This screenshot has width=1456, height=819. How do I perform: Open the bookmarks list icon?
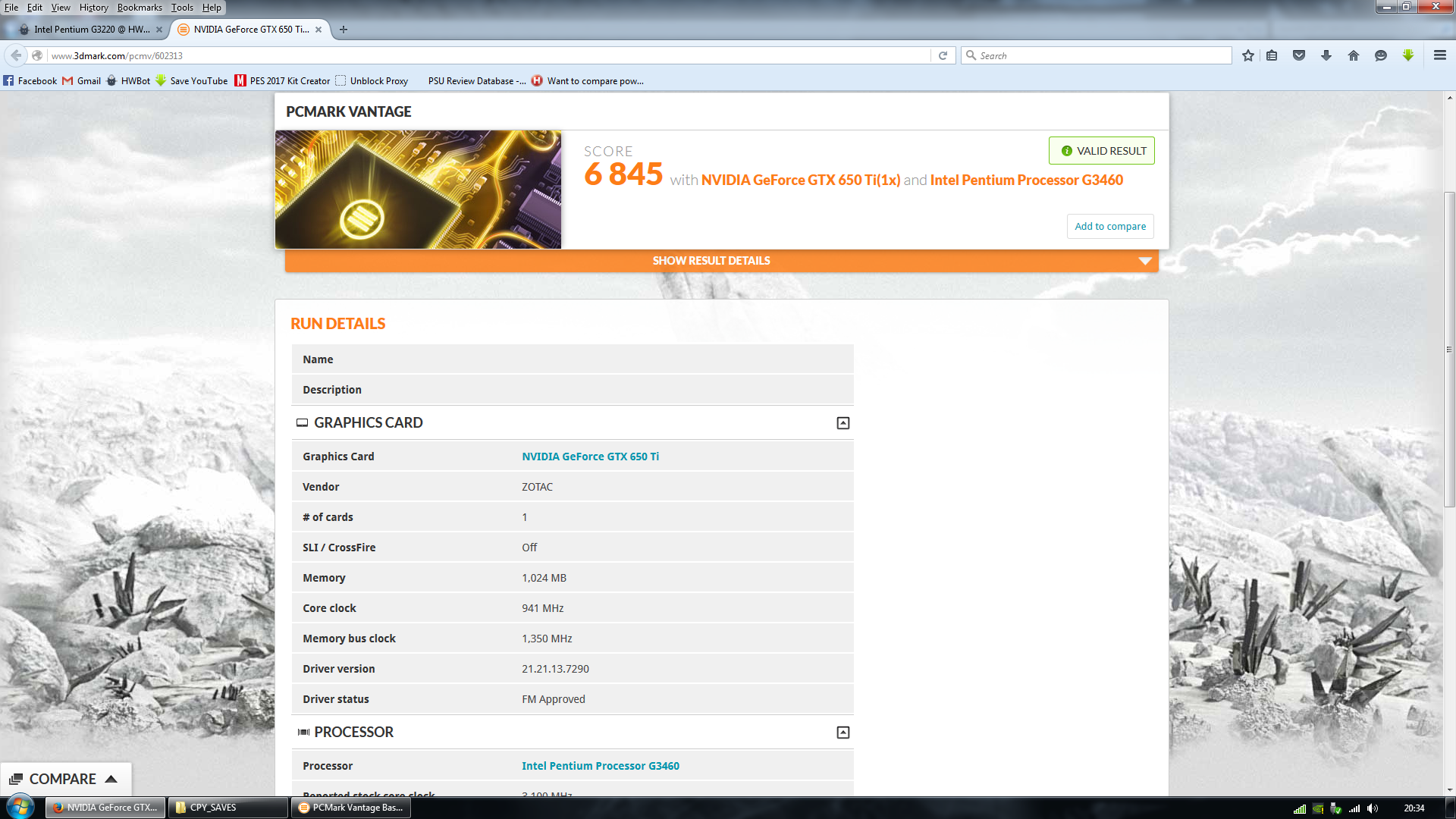pos(1272,55)
